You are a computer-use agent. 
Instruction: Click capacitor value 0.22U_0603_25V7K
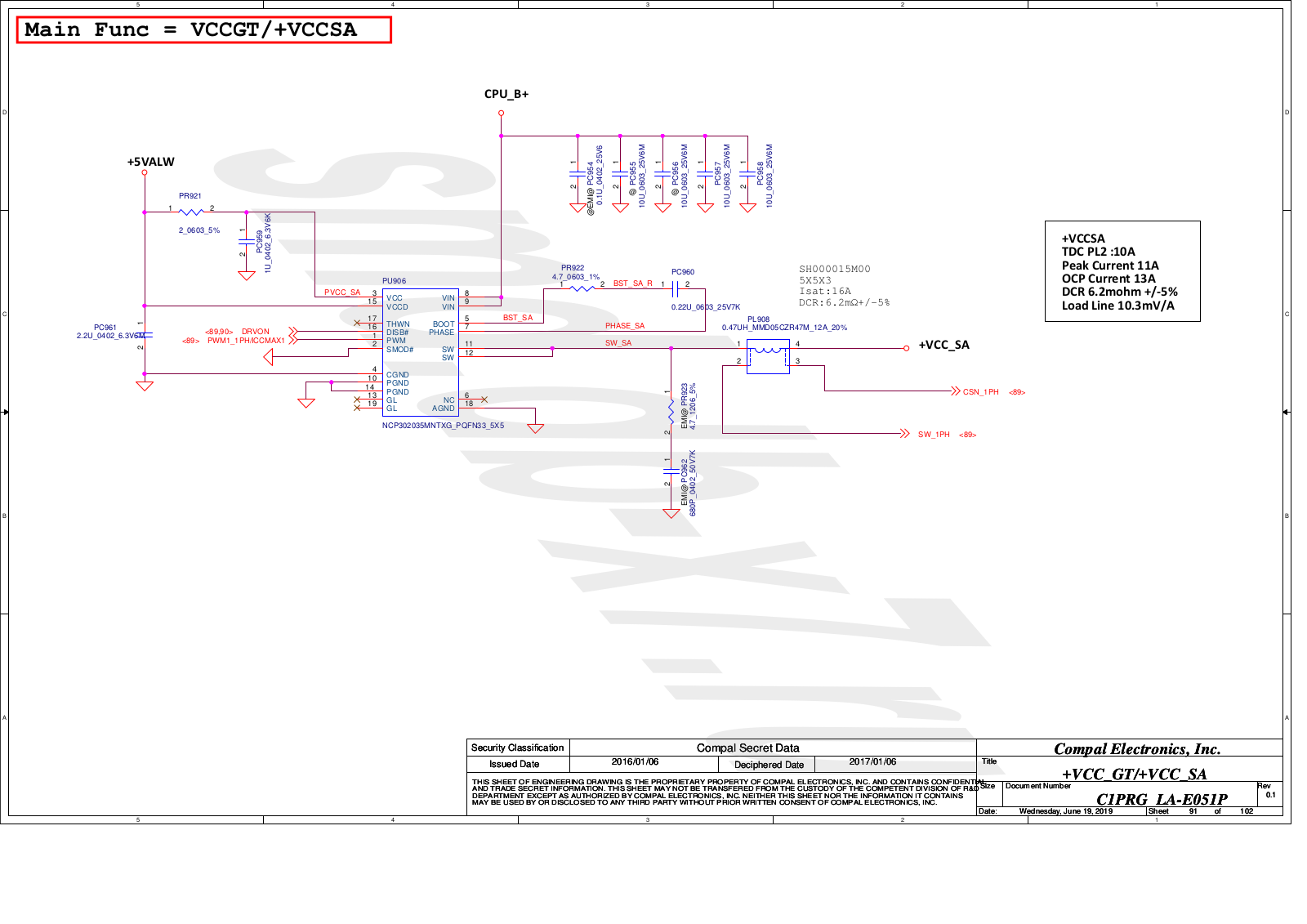click(x=706, y=307)
